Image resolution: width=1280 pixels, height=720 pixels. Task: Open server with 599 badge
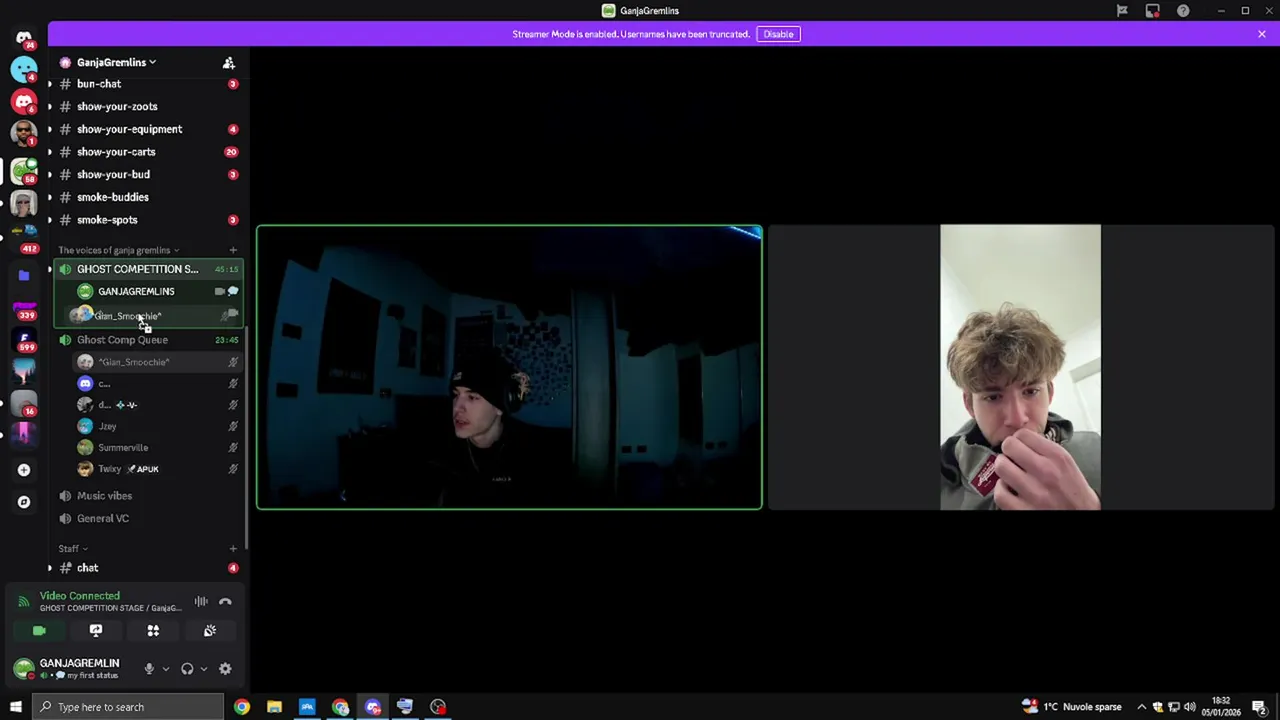tap(24, 339)
